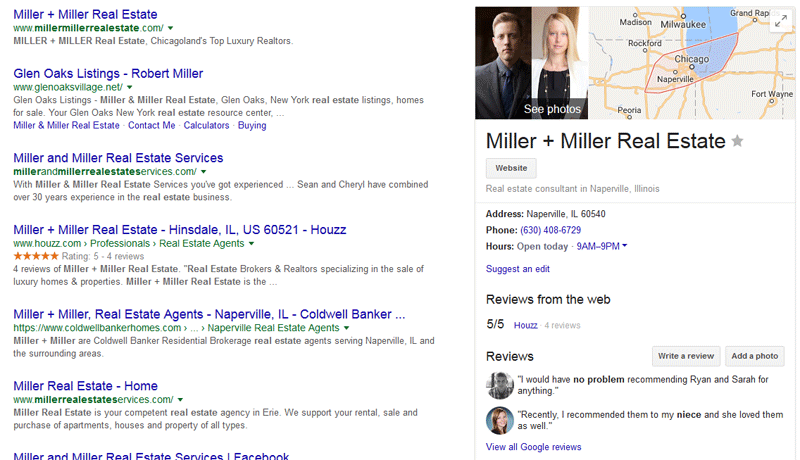Click the www.glenoaksvillage.net green URL
Screen dimensions: 800x460
tap(68, 87)
